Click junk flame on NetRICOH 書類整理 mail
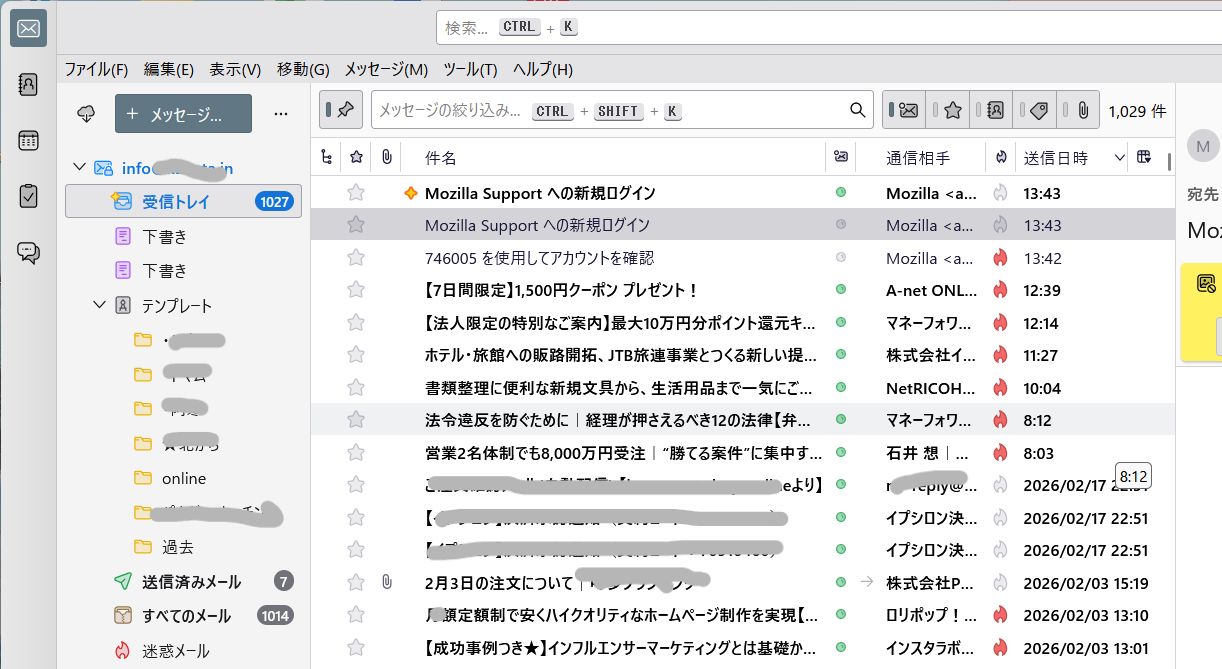Image resolution: width=1222 pixels, height=669 pixels. 999,388
